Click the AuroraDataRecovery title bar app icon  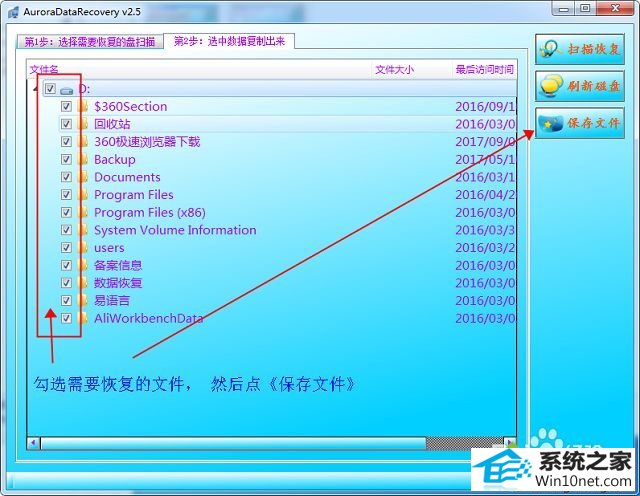[x=13, y=12]
